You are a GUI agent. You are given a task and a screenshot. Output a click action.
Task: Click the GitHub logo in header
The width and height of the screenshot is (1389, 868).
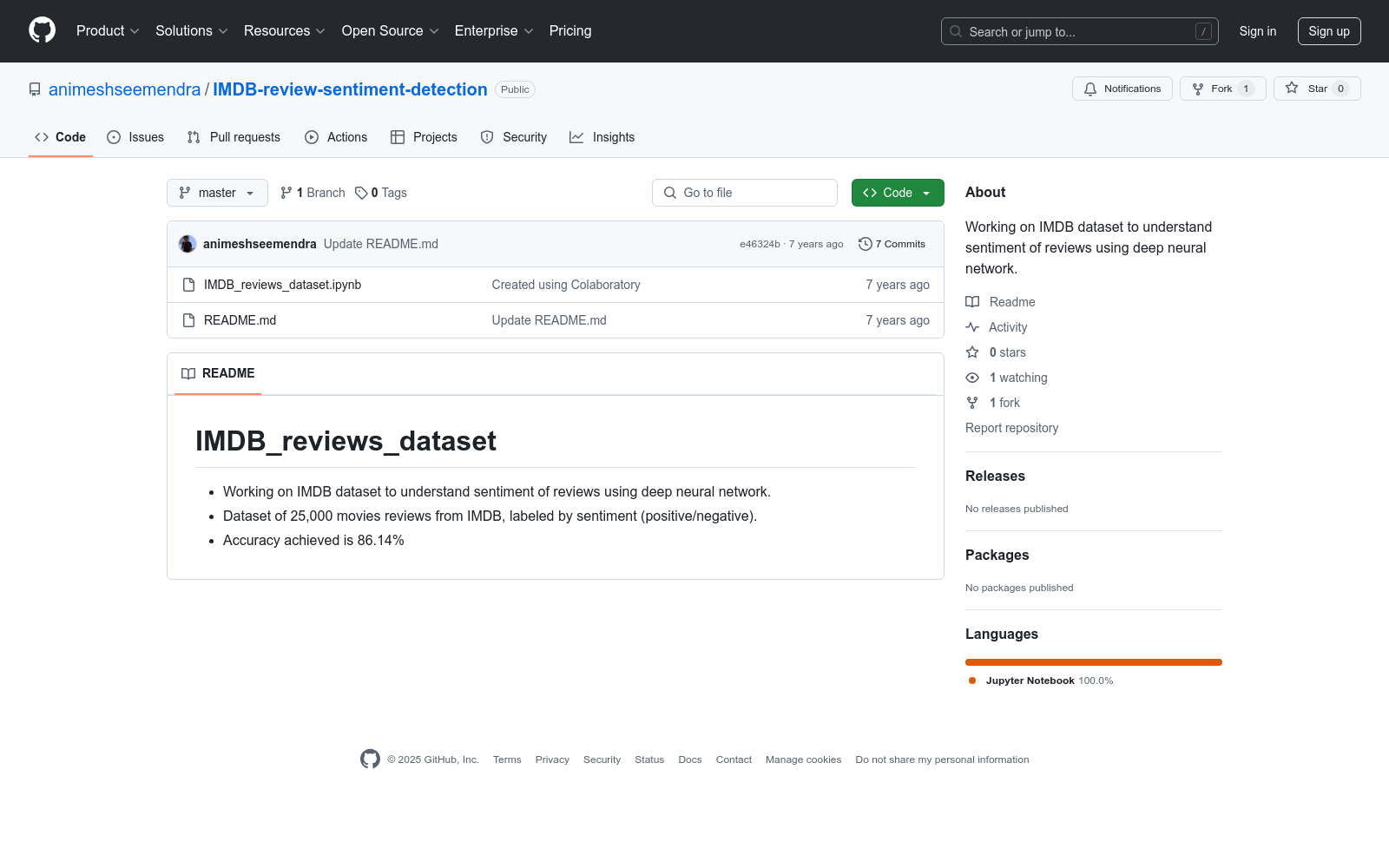(42, 30)
